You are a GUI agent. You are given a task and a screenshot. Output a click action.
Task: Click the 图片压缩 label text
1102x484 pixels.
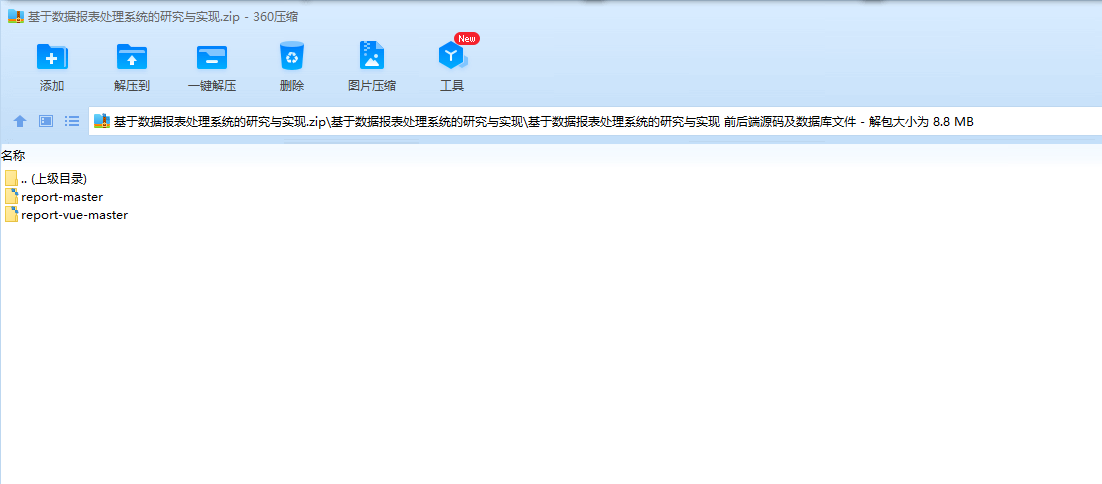point(372,86)
